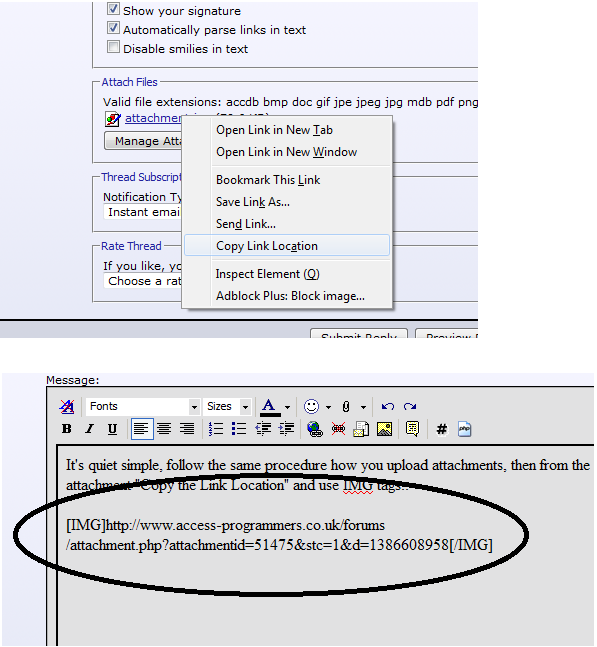Open the Choose a rating dropdown

click(142, 281)
